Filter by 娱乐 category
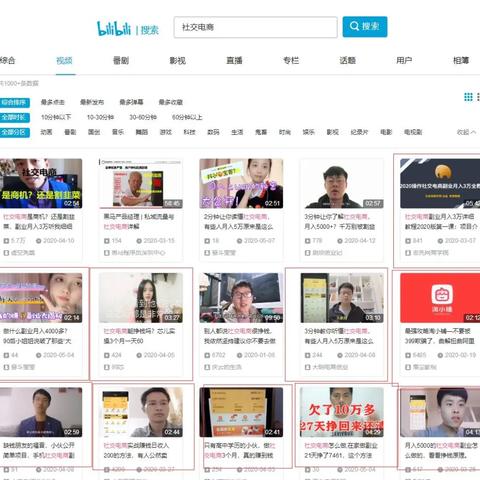 [x=309, y=132]
